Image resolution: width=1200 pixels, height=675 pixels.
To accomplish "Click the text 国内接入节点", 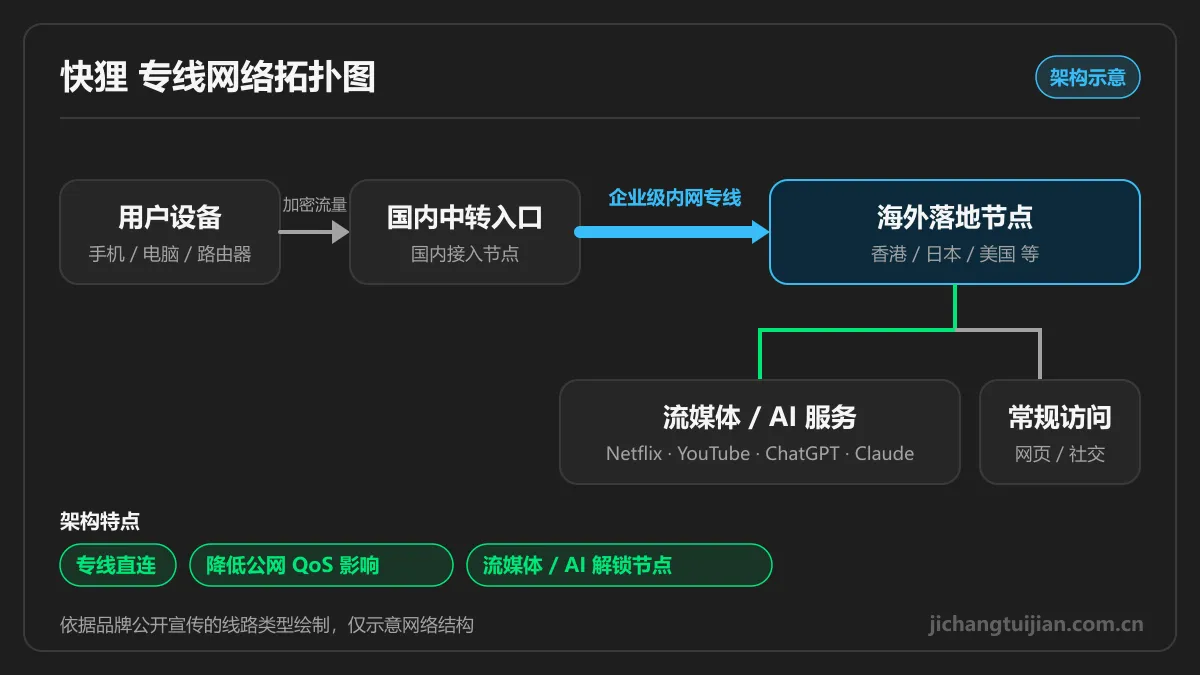I will 465,254.
